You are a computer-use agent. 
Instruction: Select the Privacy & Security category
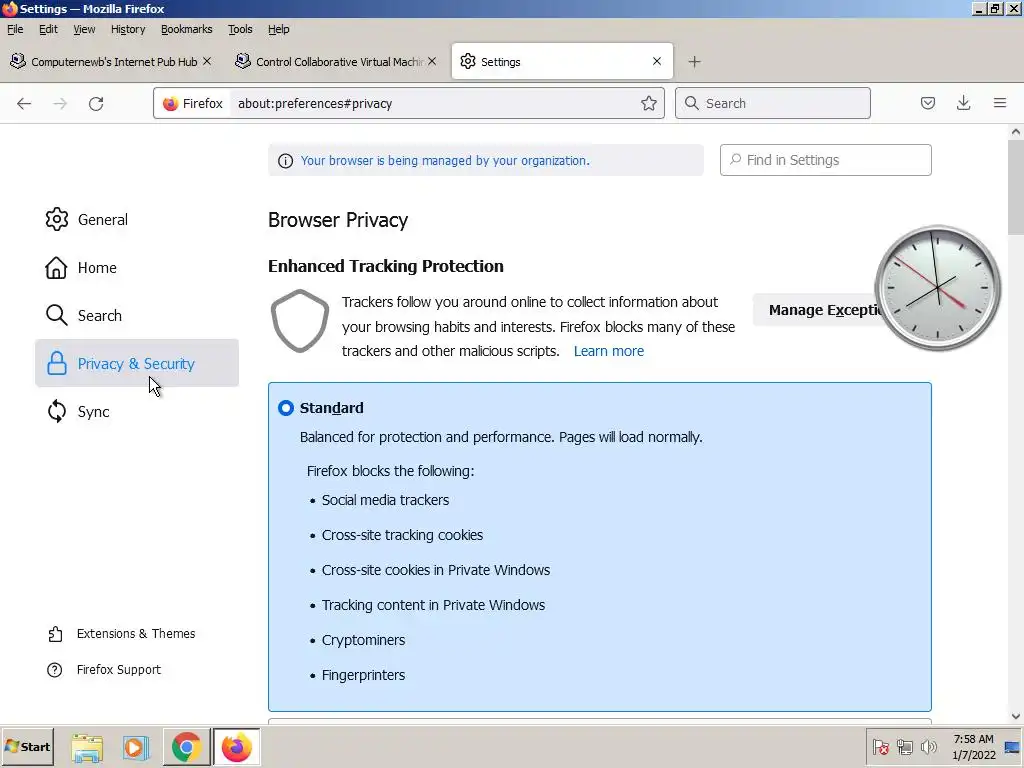(x=137, y=363)
